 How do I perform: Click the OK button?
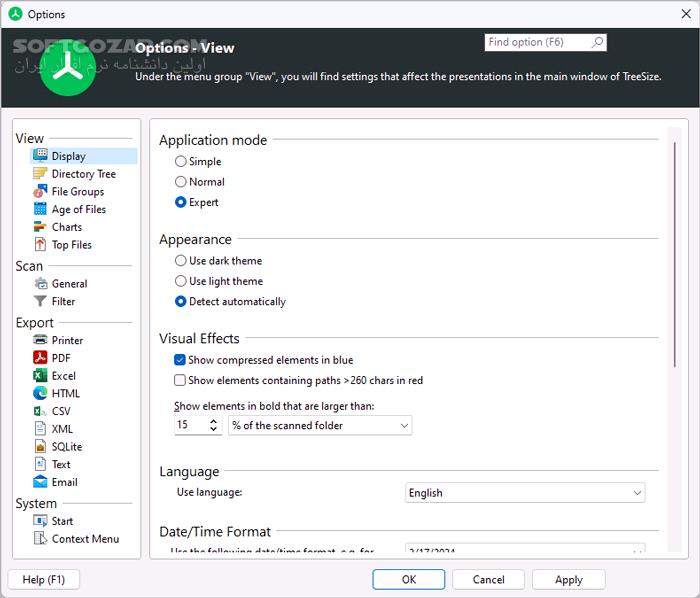(408, 579)
